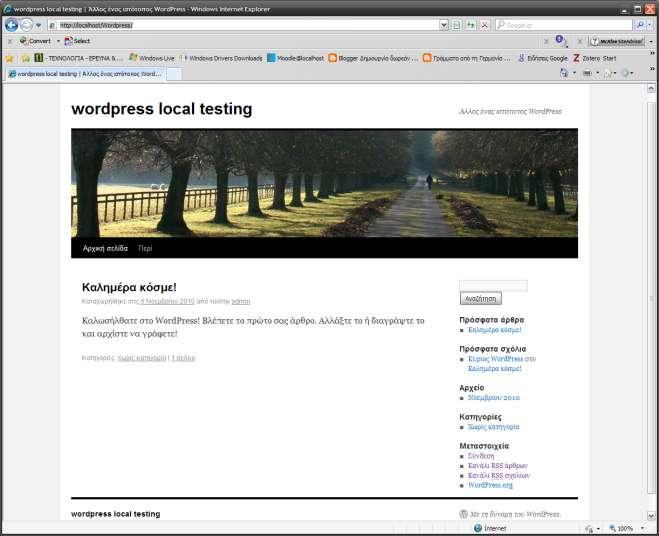Open the 100% zoom level control

(x=626, y=528)
